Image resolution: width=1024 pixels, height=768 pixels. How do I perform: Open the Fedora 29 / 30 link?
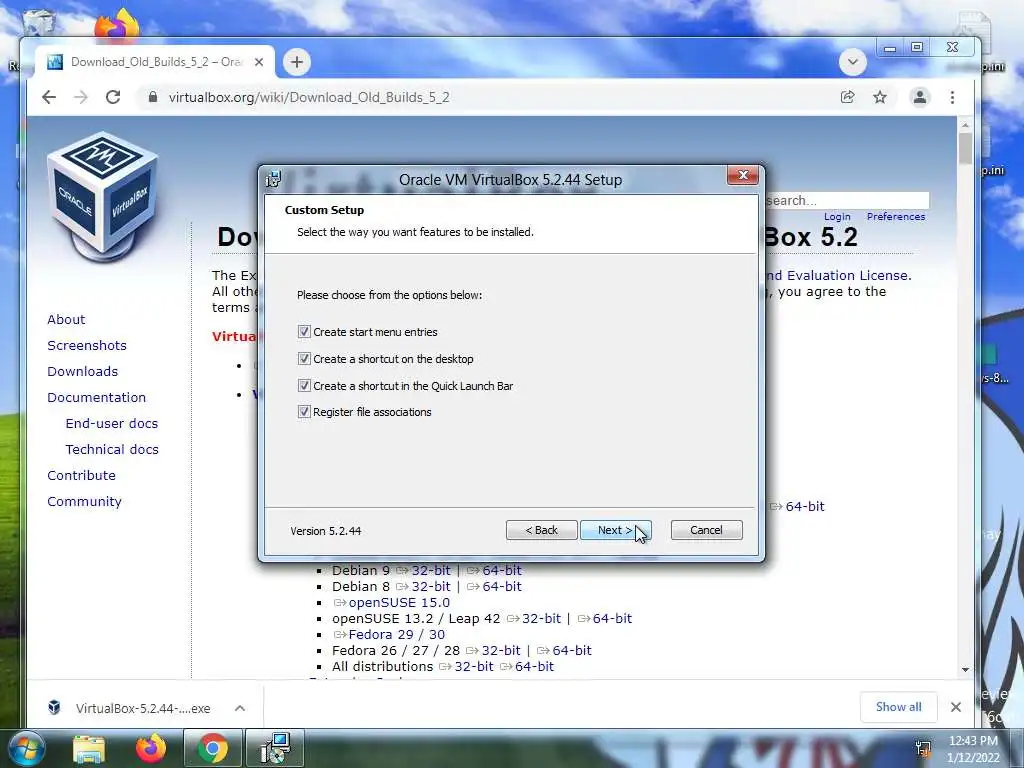(x=396, y=634)
